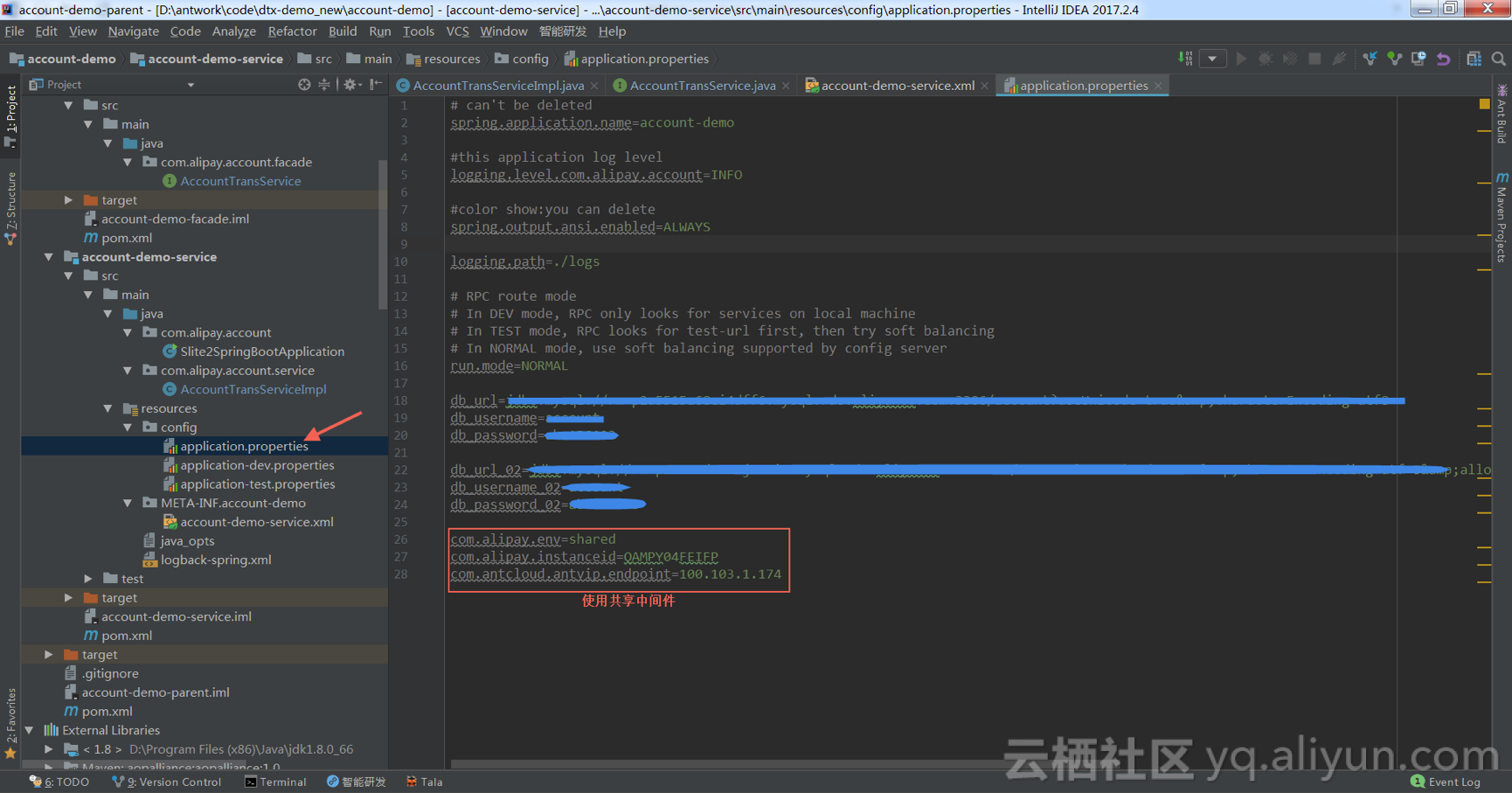The image size is (1512, 793).
Task: Click the Attach to process plug icon
Action: click(1339, 59)
